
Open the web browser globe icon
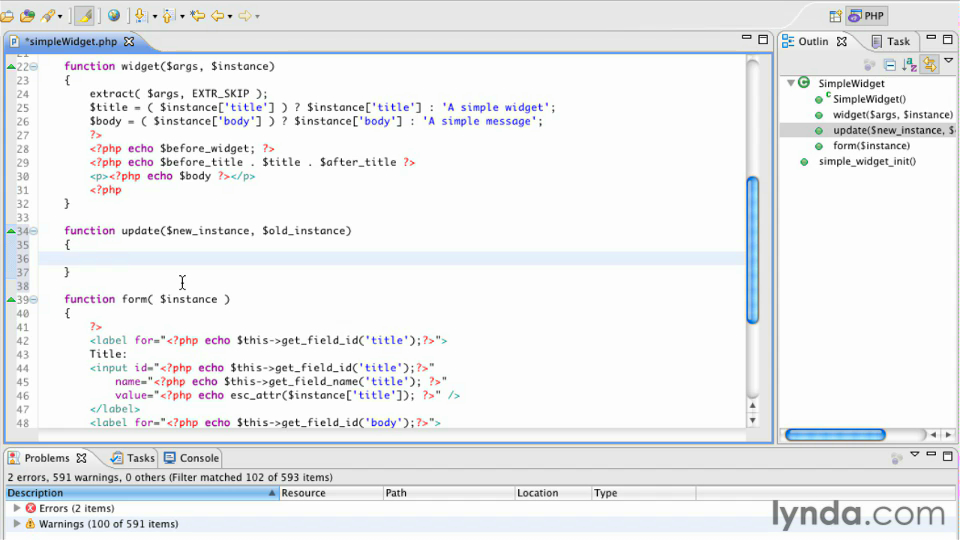pyautogui.click(x=114, y=15)
